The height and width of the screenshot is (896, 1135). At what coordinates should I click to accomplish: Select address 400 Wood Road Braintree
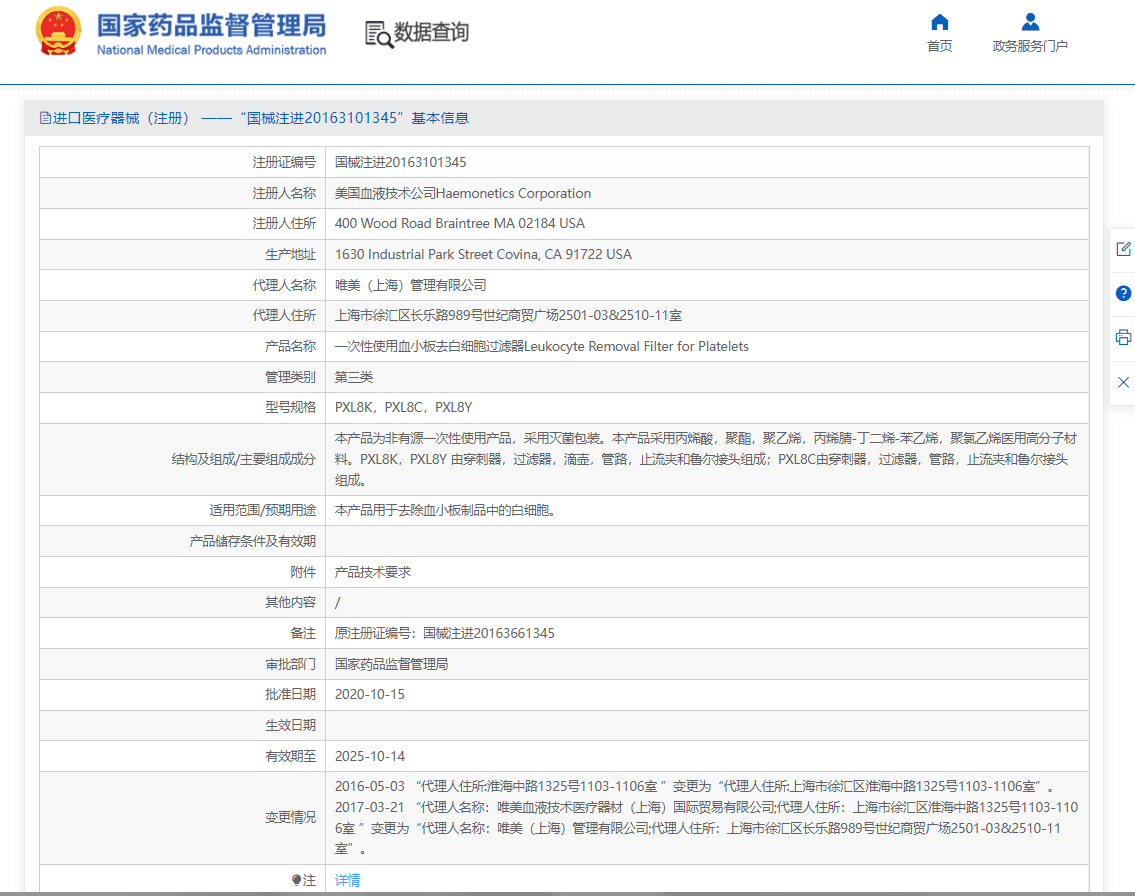(x=460, y=224)
